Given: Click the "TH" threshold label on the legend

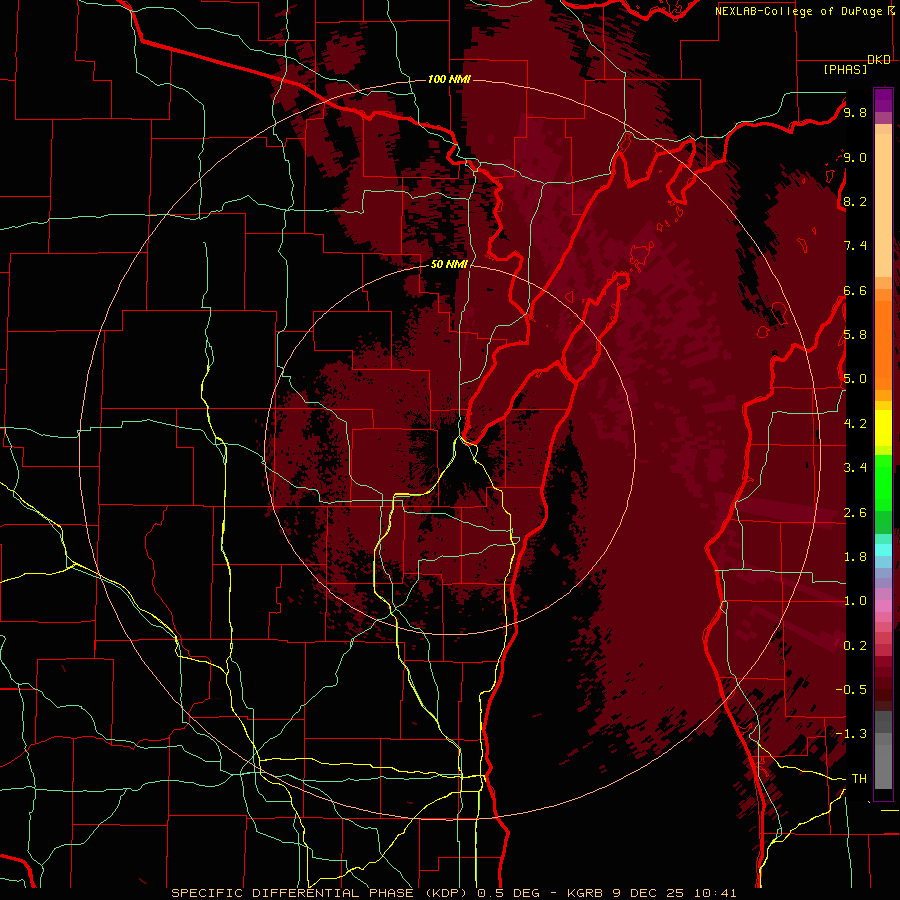Looking at the screenshot, I should point(859,779).
